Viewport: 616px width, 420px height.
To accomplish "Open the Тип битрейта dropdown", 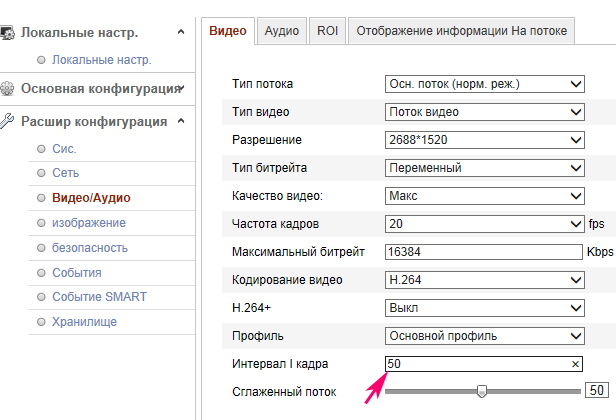I will pyautogui.click(x=485, y=168).
